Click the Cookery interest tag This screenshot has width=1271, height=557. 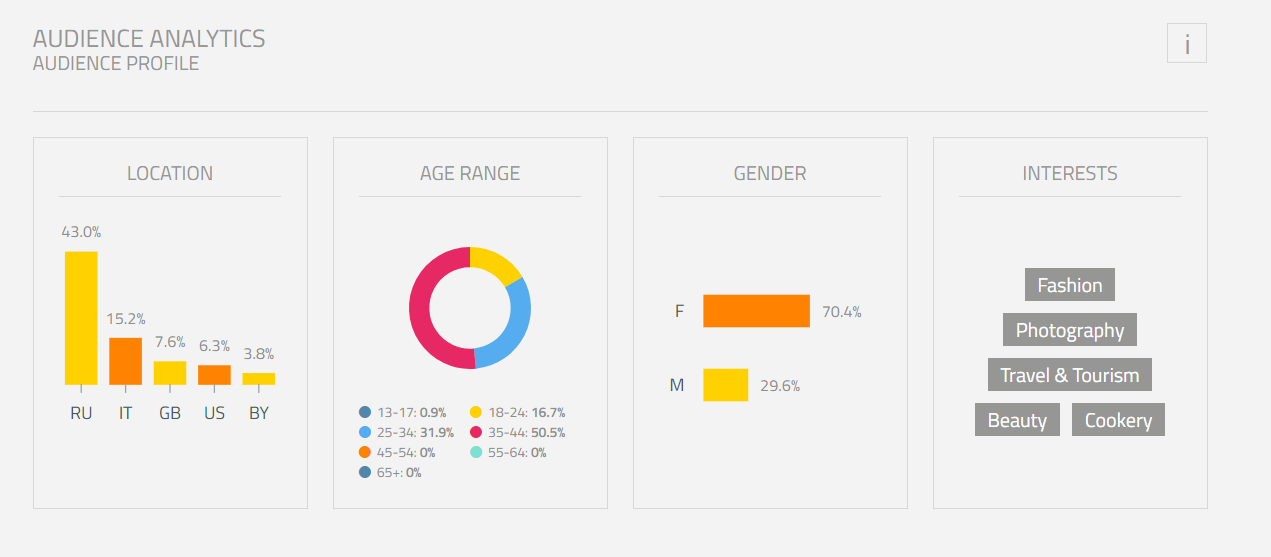point(1118,420)
